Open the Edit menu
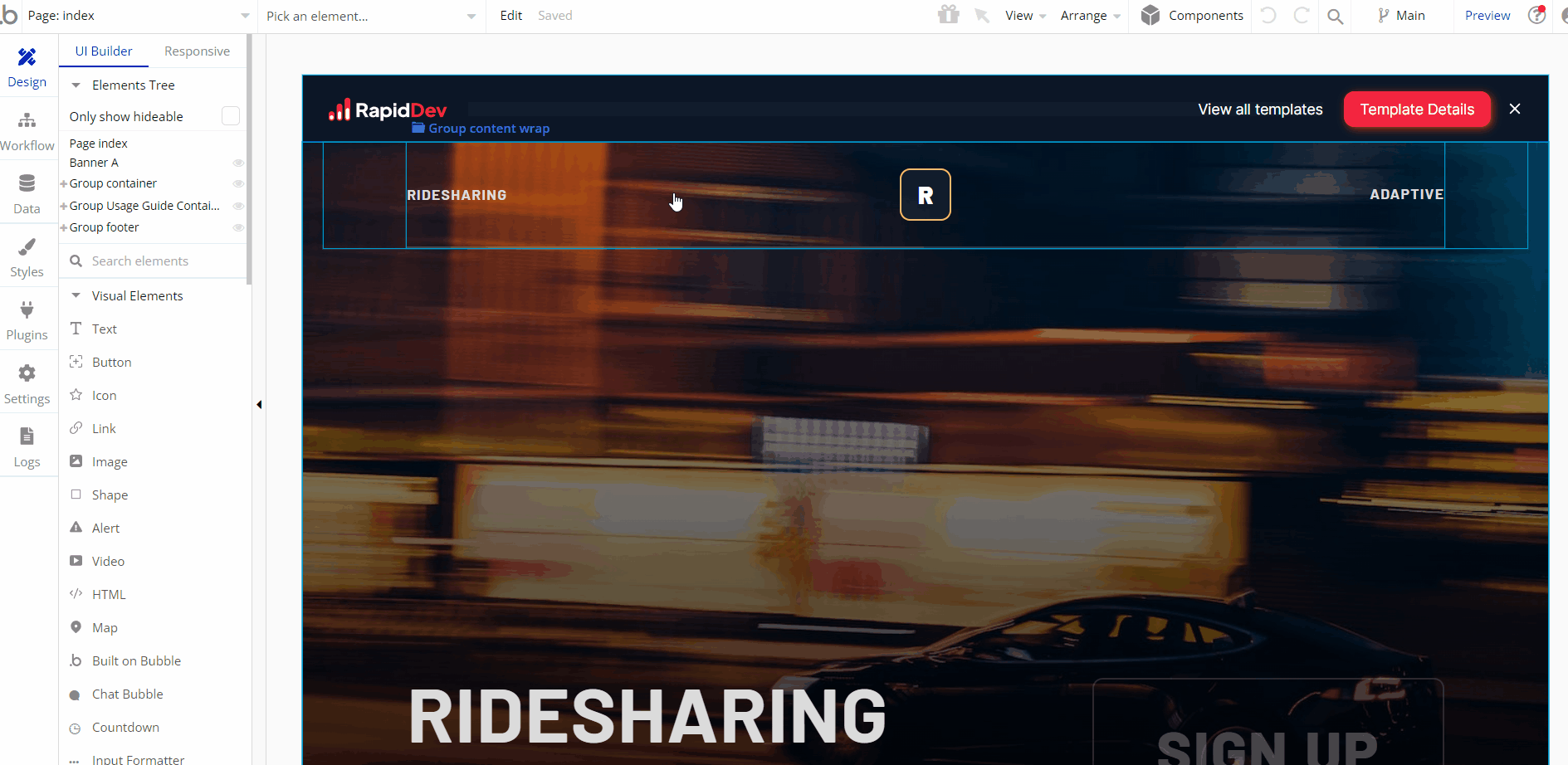This screenshot has height=765, width=1568. coord(511,16)
